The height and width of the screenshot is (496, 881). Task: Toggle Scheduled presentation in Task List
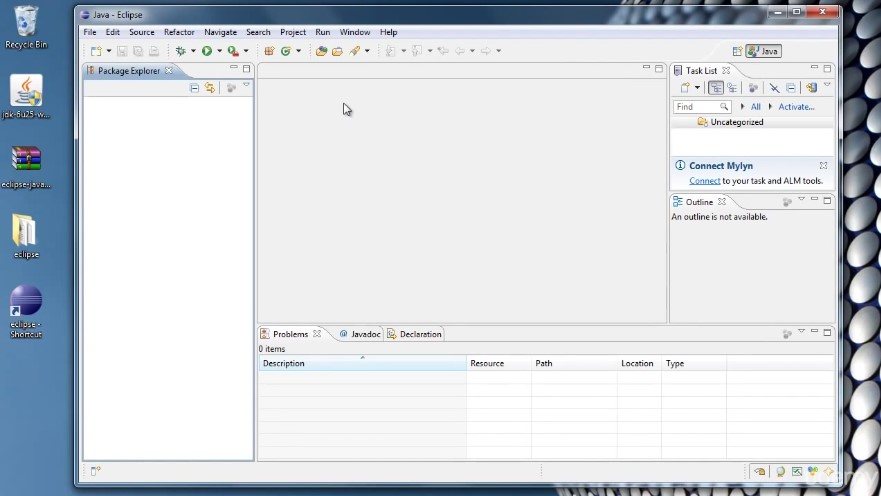(732, 88)
